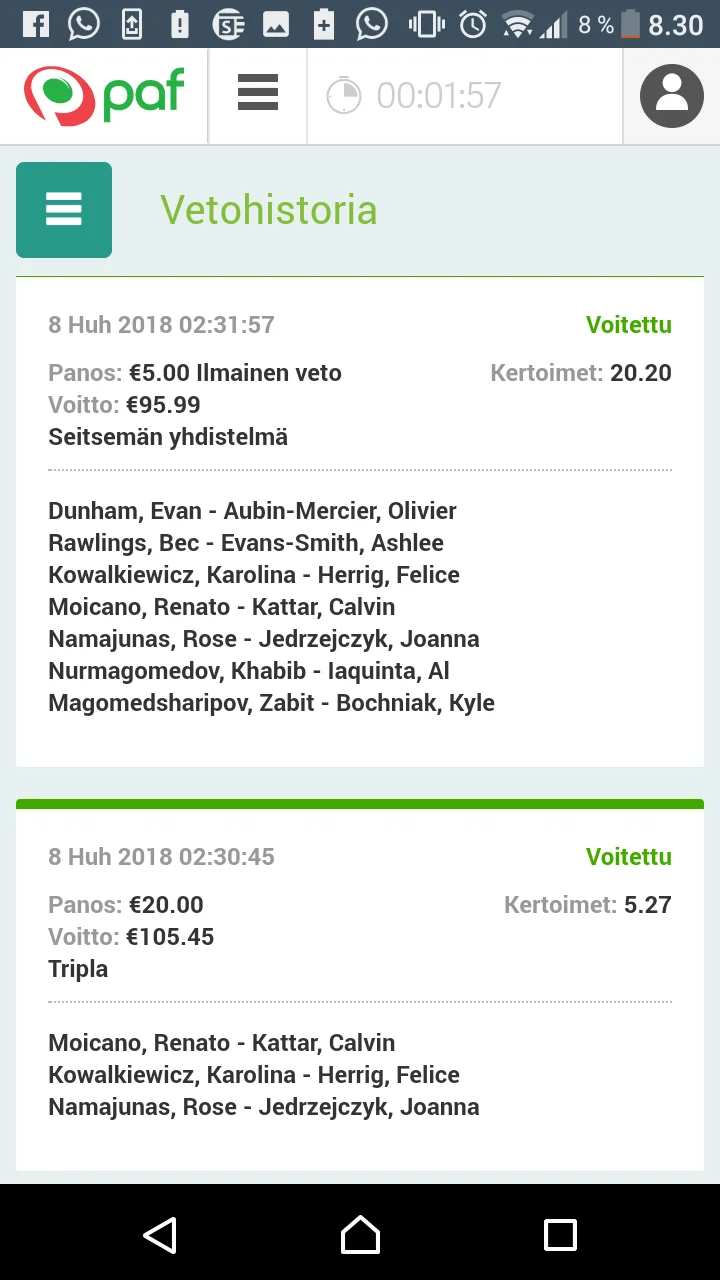Image resolution: width=720 pixels, height=1280 pixels.
Task: Tap the session time 00:01:57
Action: point(438,96)
